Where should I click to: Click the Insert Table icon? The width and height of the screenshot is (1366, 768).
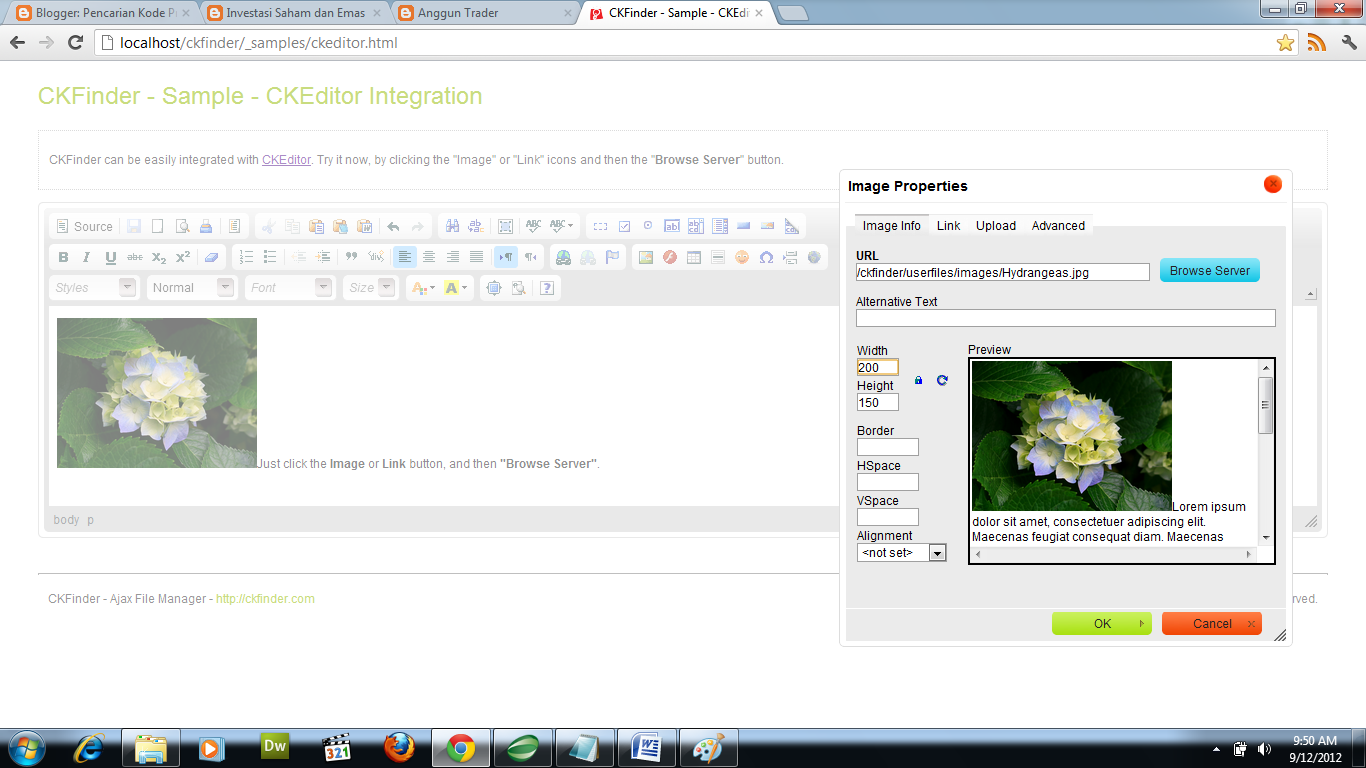click(694, 257)
